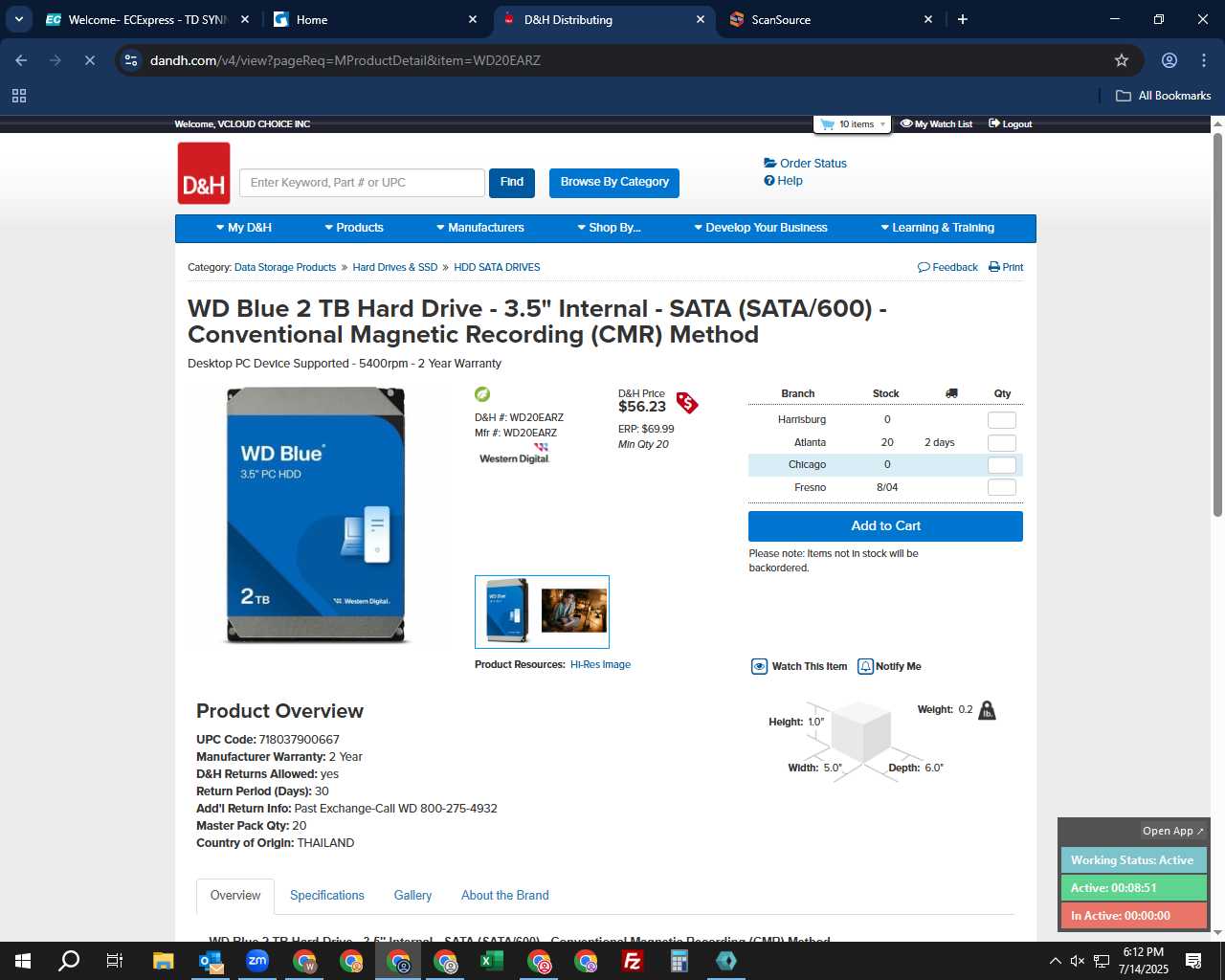The image size is (1225, 980).
Task: Open All Bookmarks folder
Action: point(1164,96)
